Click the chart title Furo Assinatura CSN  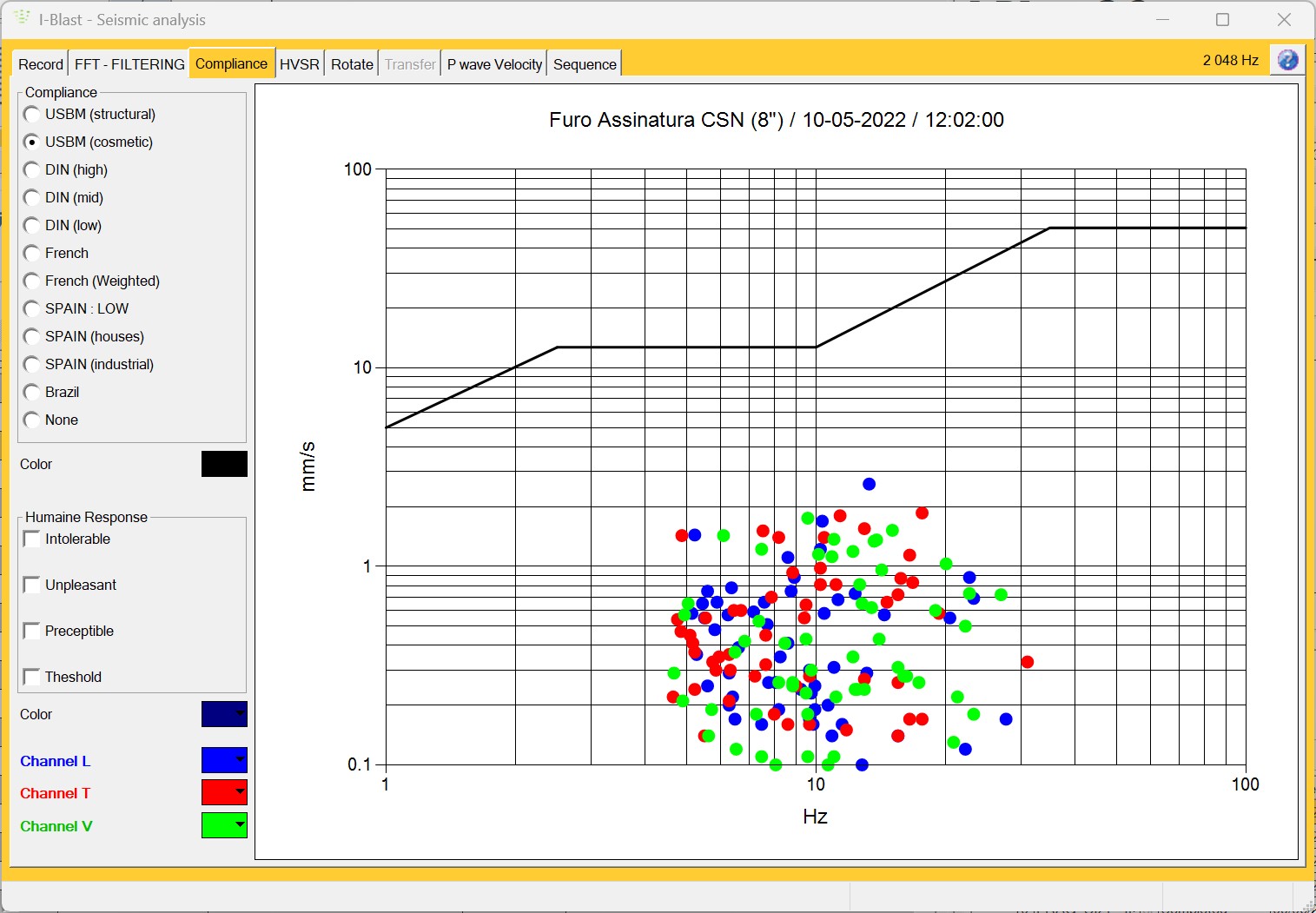[x=776, y=120]
